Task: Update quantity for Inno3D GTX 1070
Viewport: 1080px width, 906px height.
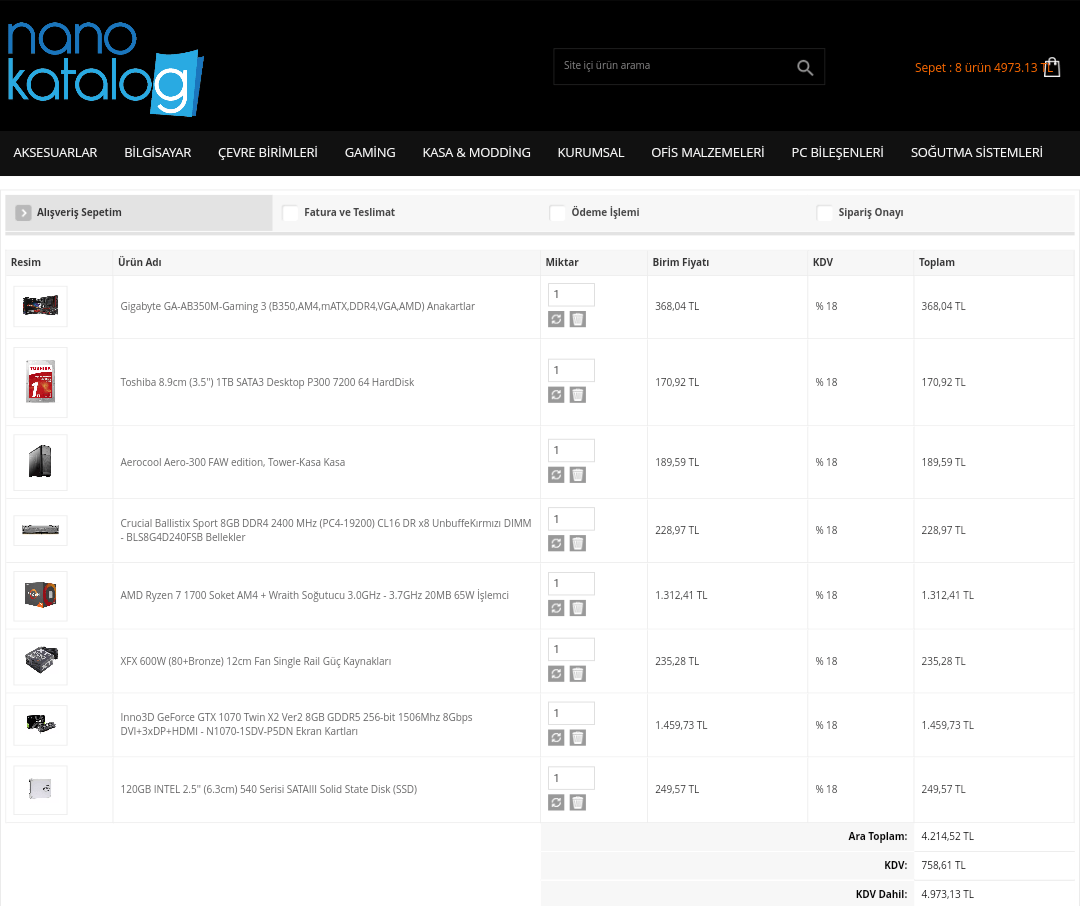Action: tap(557, 738)
